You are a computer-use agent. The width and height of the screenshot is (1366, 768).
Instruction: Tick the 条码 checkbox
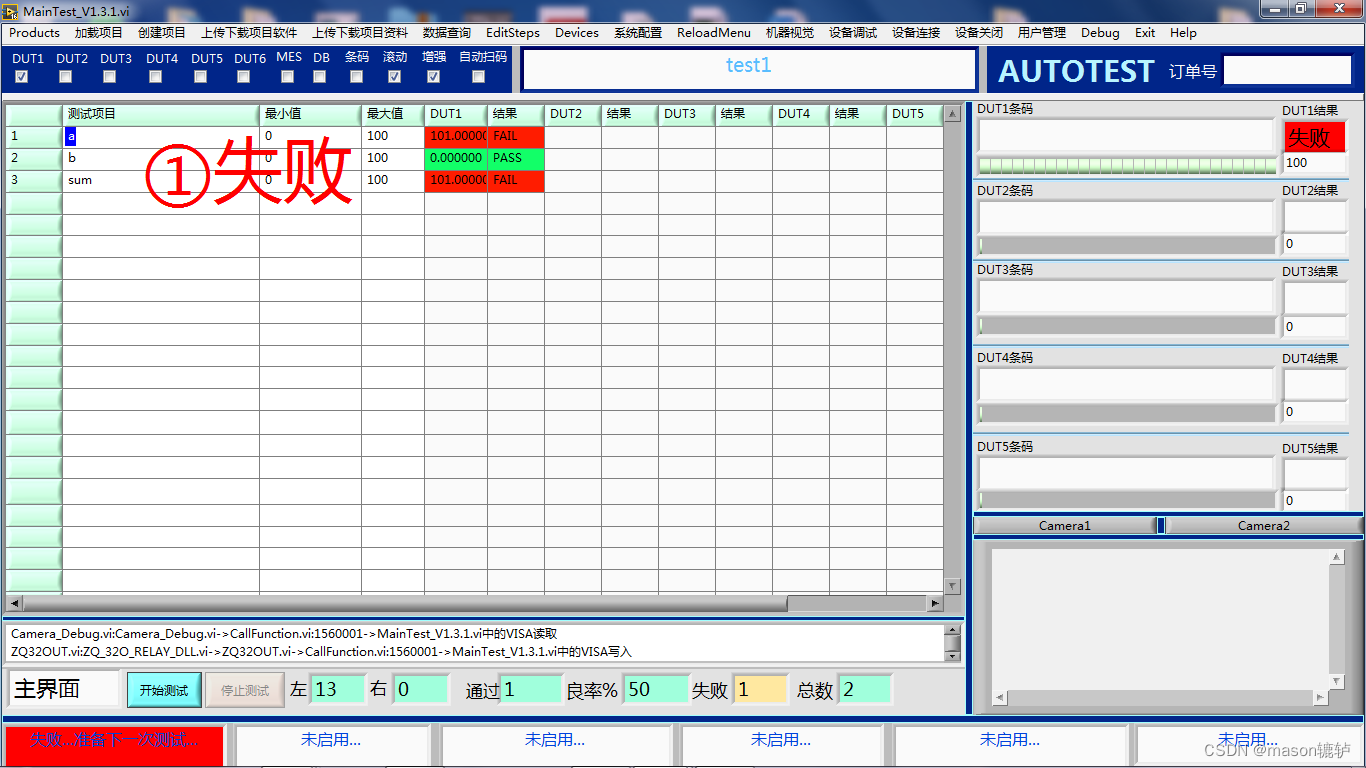pyautogui.click(x=357, y=76)
